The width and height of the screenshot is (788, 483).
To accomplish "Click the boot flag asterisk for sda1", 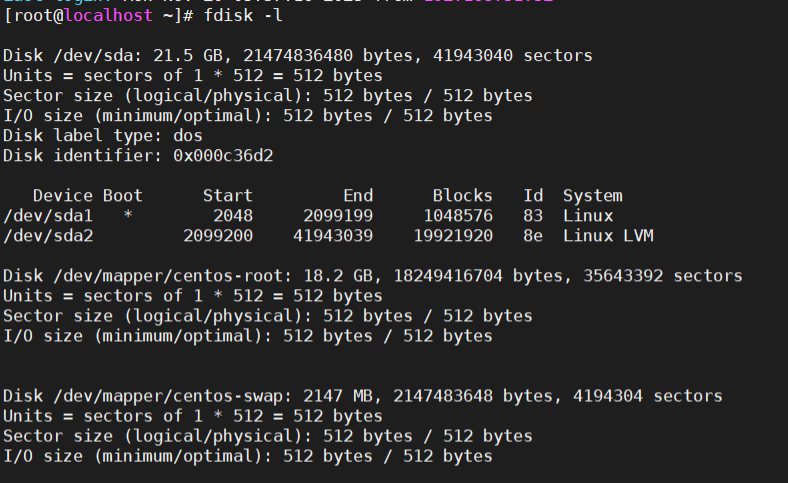I will pyautogui.click(x=127, y=215).
